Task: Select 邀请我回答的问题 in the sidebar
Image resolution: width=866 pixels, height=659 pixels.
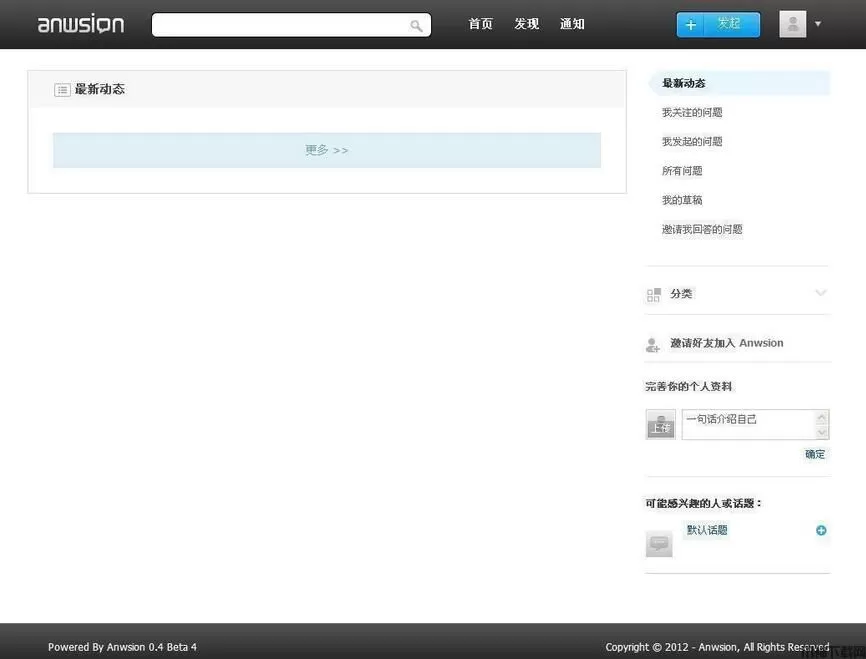Action: coord(702,229)
